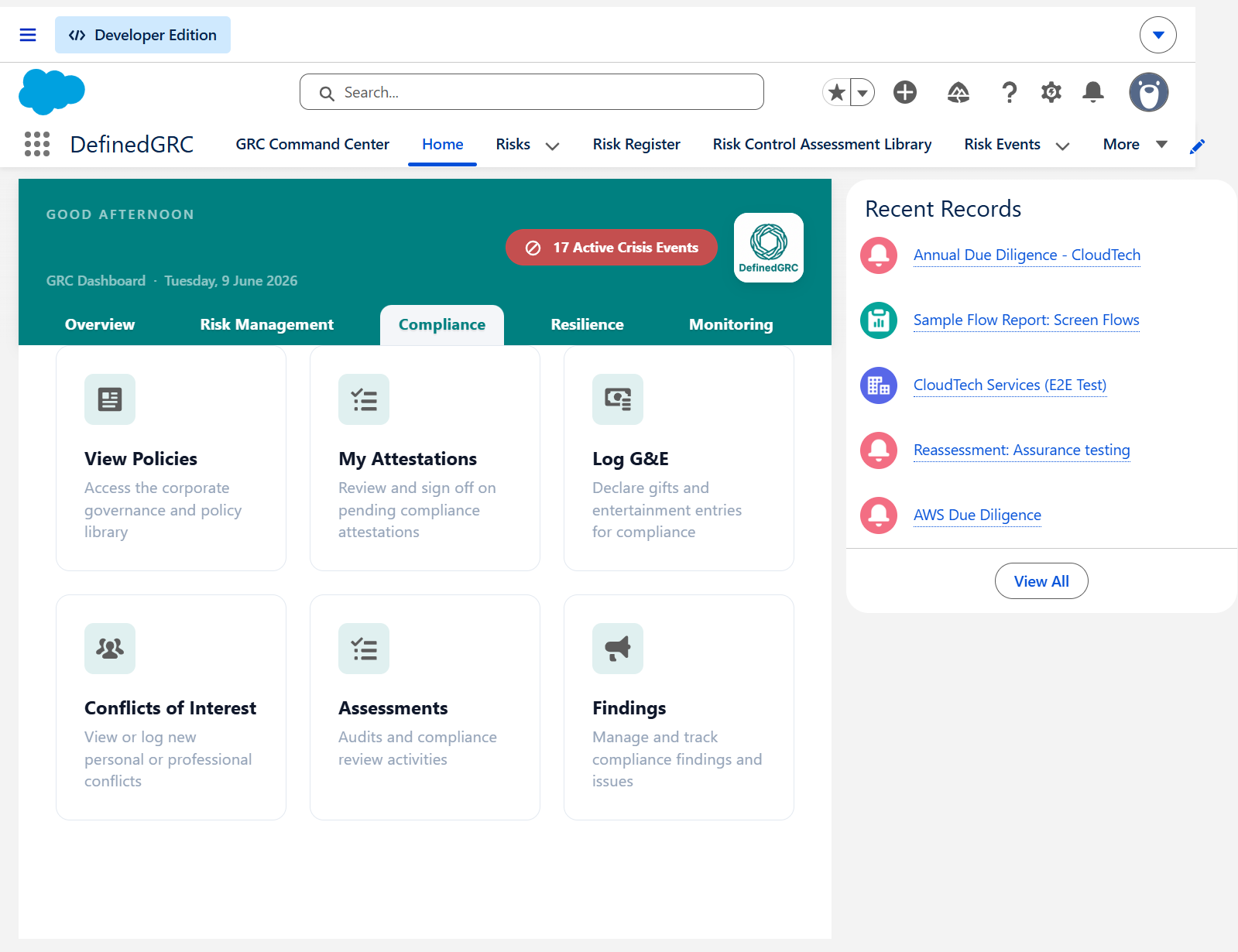Click the Findings megaphone icon

[618, 649]
